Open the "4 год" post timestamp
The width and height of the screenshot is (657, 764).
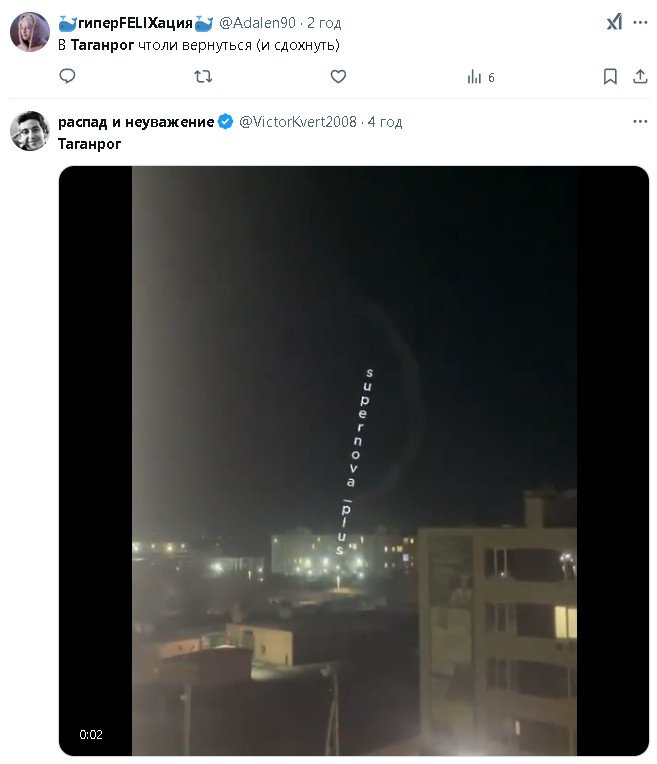(x=385, y=122)
